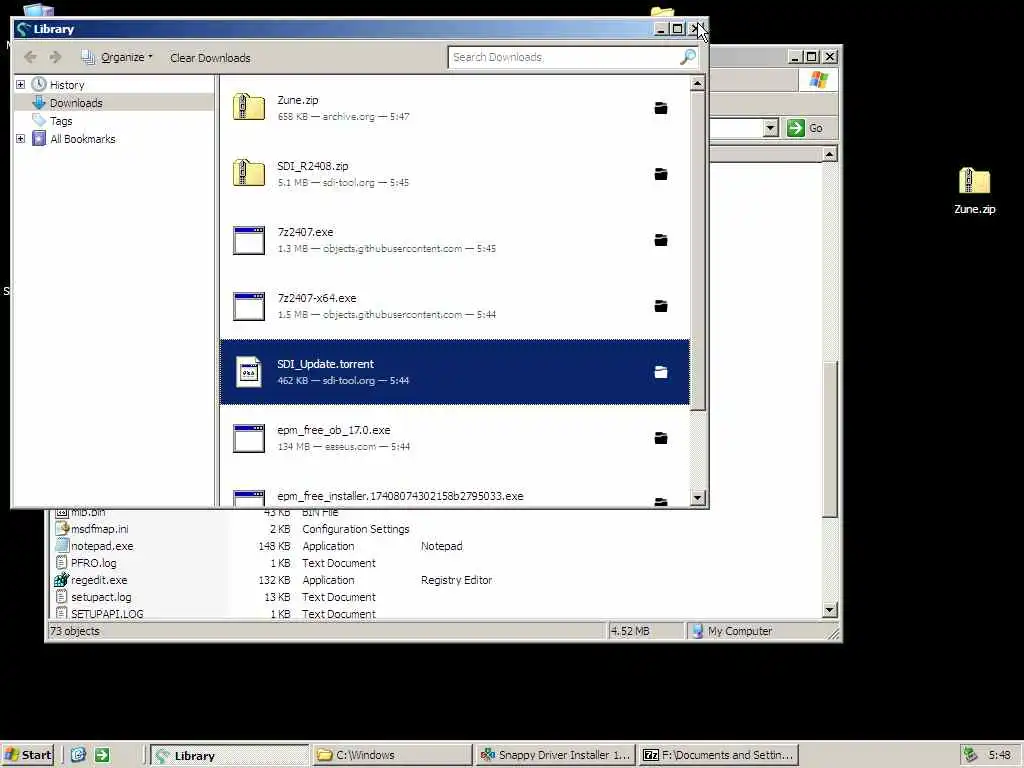Open folder icon for SDI_Update.torrent
The height and width of the screenshot is (768, 1024).
tap(661, 372)
